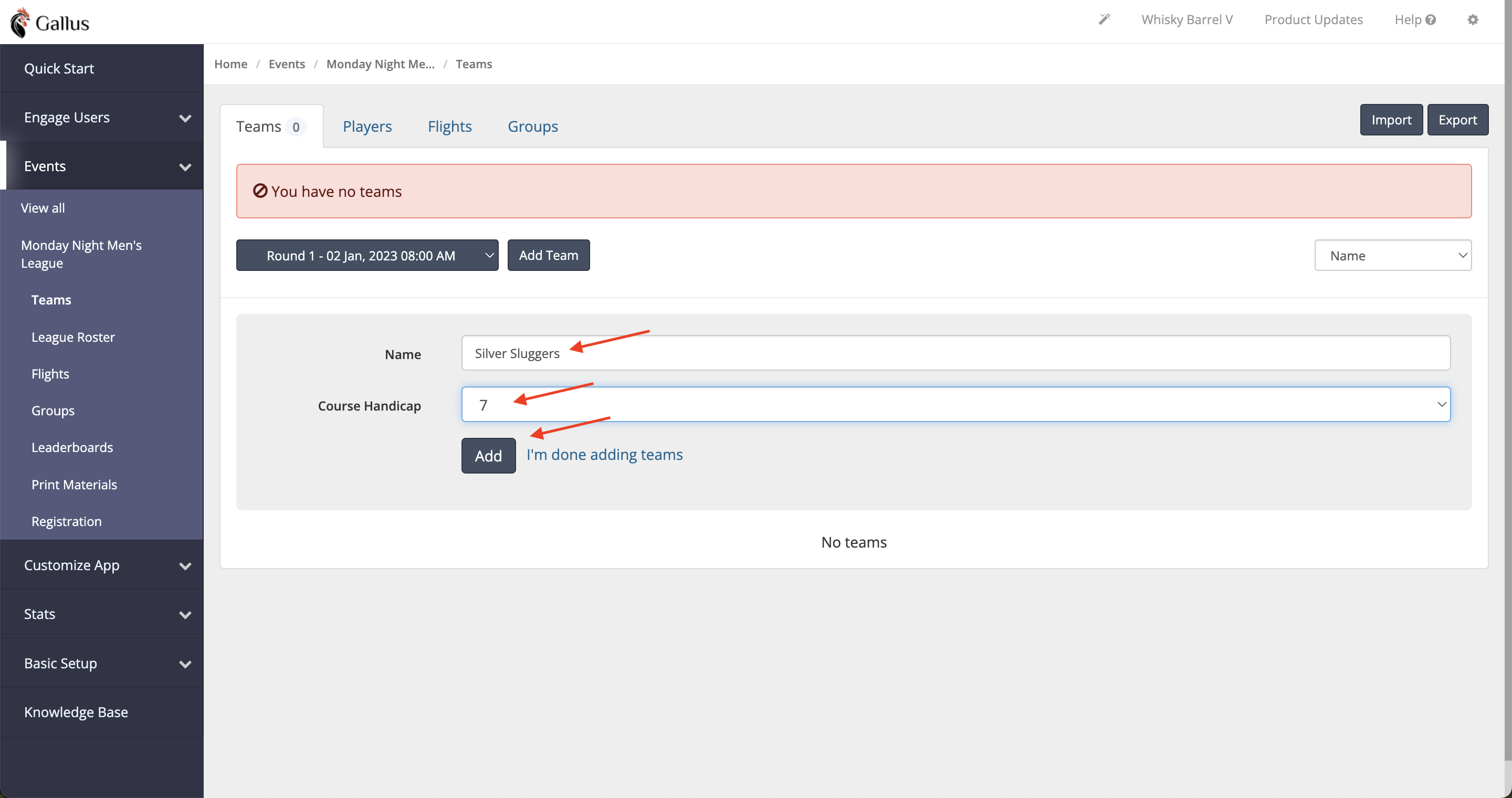The height and width of the screenshot is (798, 1512).
Task: Switch to the Flights tab
Action: tap(449, 126)
